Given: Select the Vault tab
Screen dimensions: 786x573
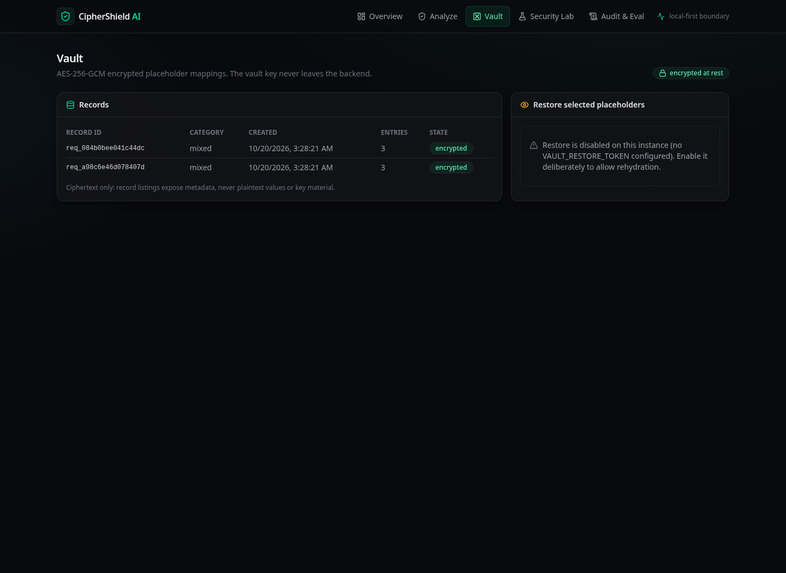Looking at the screenshot, I should [487, 17].
